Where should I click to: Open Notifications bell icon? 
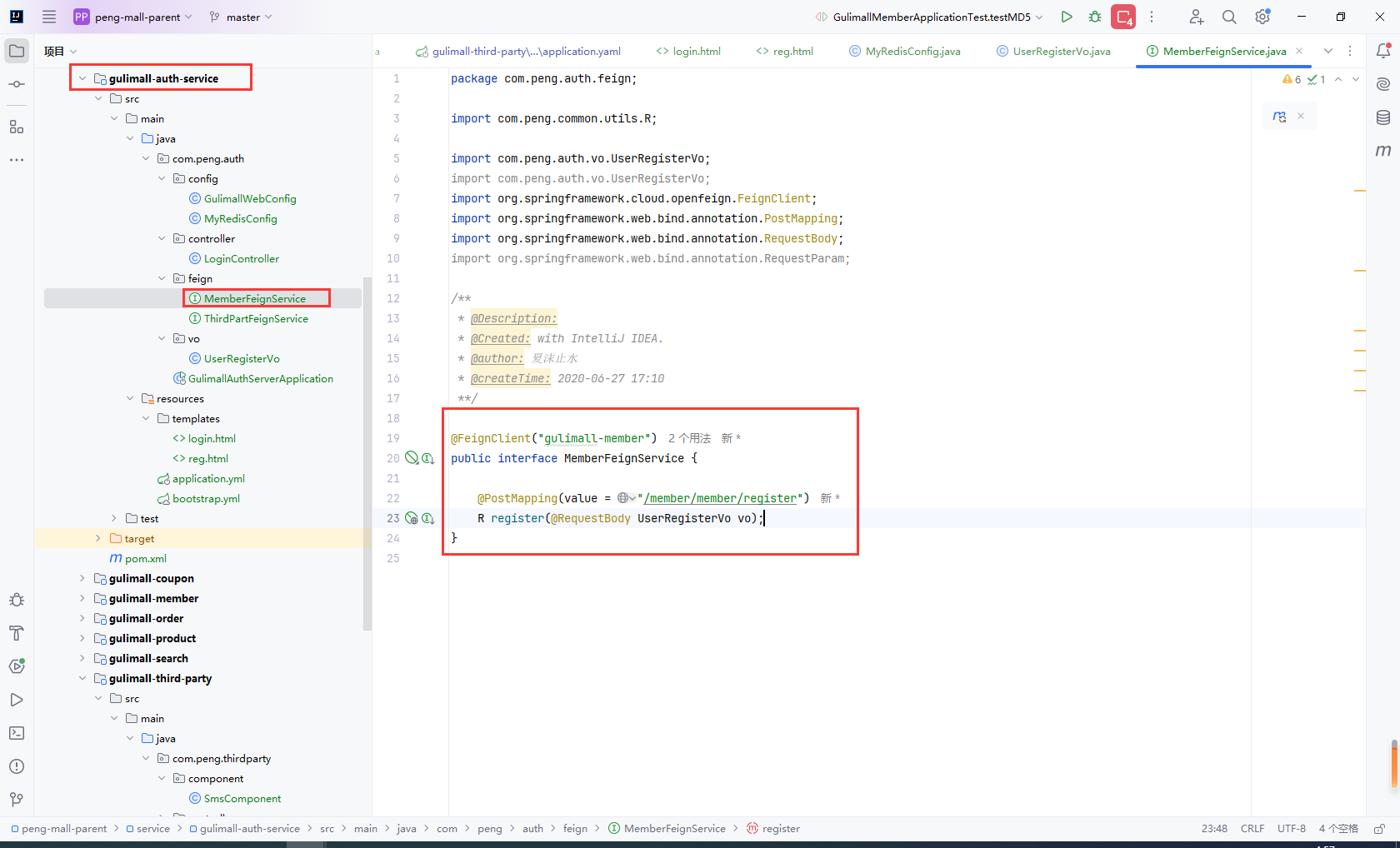(1383, 51)
